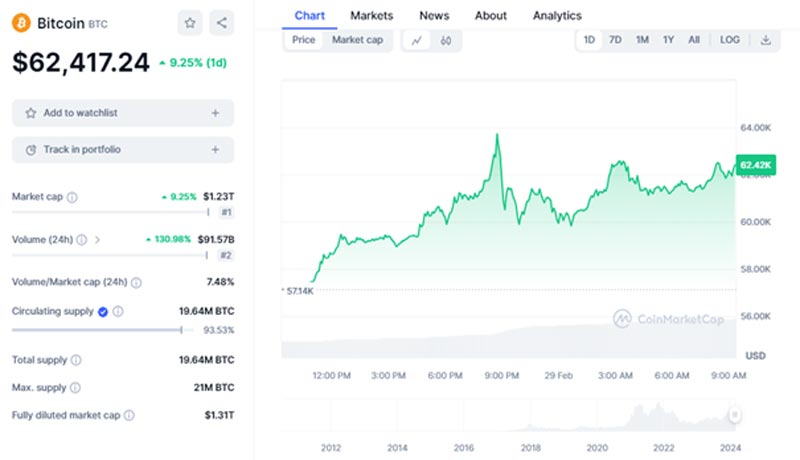Expand Volume (24h) details chevron
The width and height of the screenshot is (800, 460).
click(x=97, y=240)
